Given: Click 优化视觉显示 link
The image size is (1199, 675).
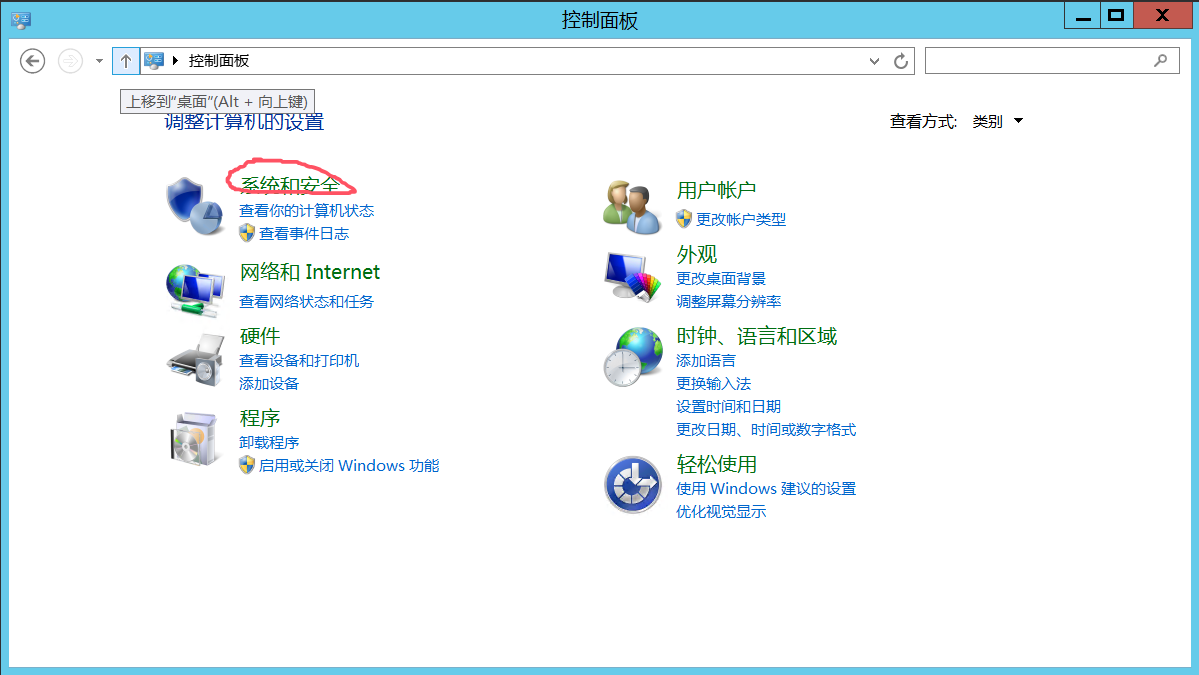Looking at the screenshot, I should point(721,511).
